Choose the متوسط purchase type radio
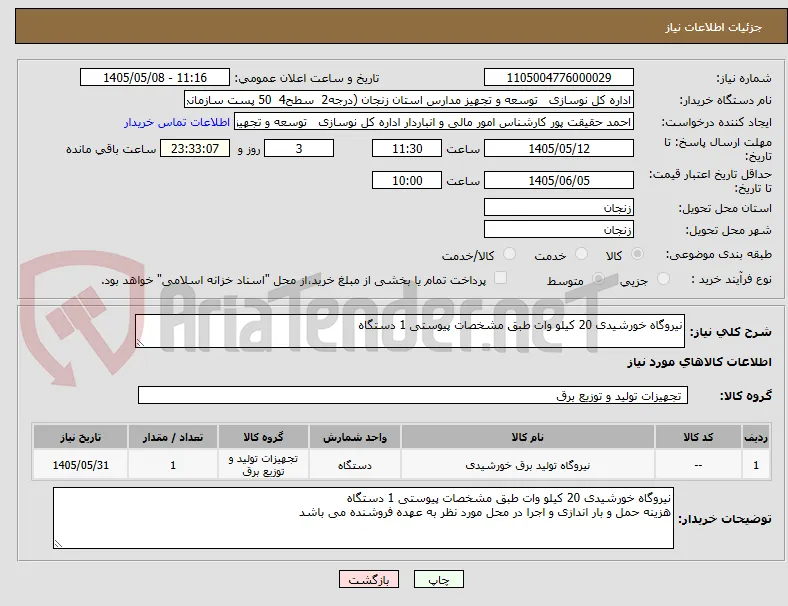 598,279
